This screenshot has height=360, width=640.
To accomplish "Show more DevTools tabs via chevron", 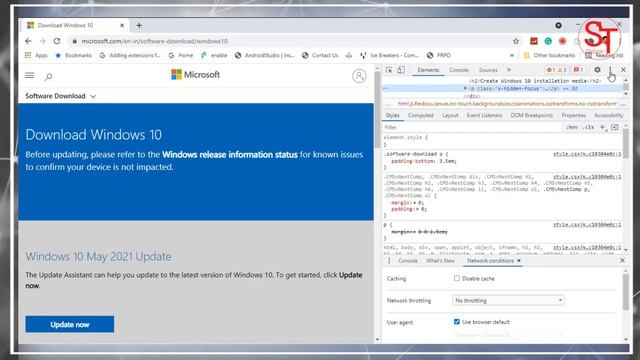I will [x=509, y=70].
